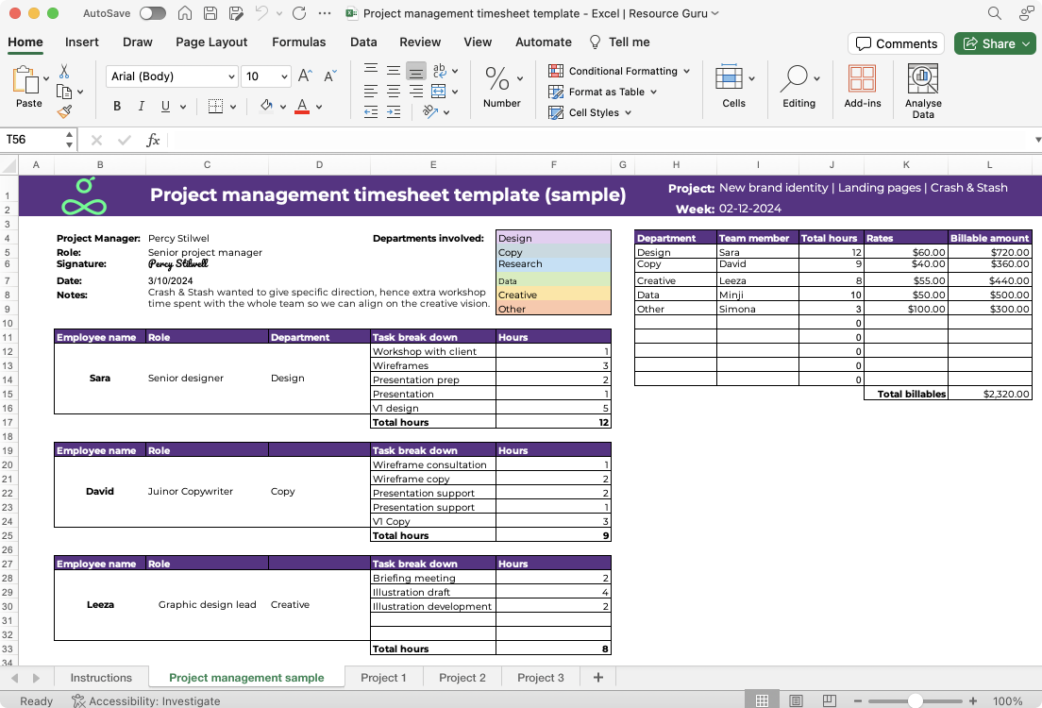Adjust the zoom slider in status bar

[915, 701]
